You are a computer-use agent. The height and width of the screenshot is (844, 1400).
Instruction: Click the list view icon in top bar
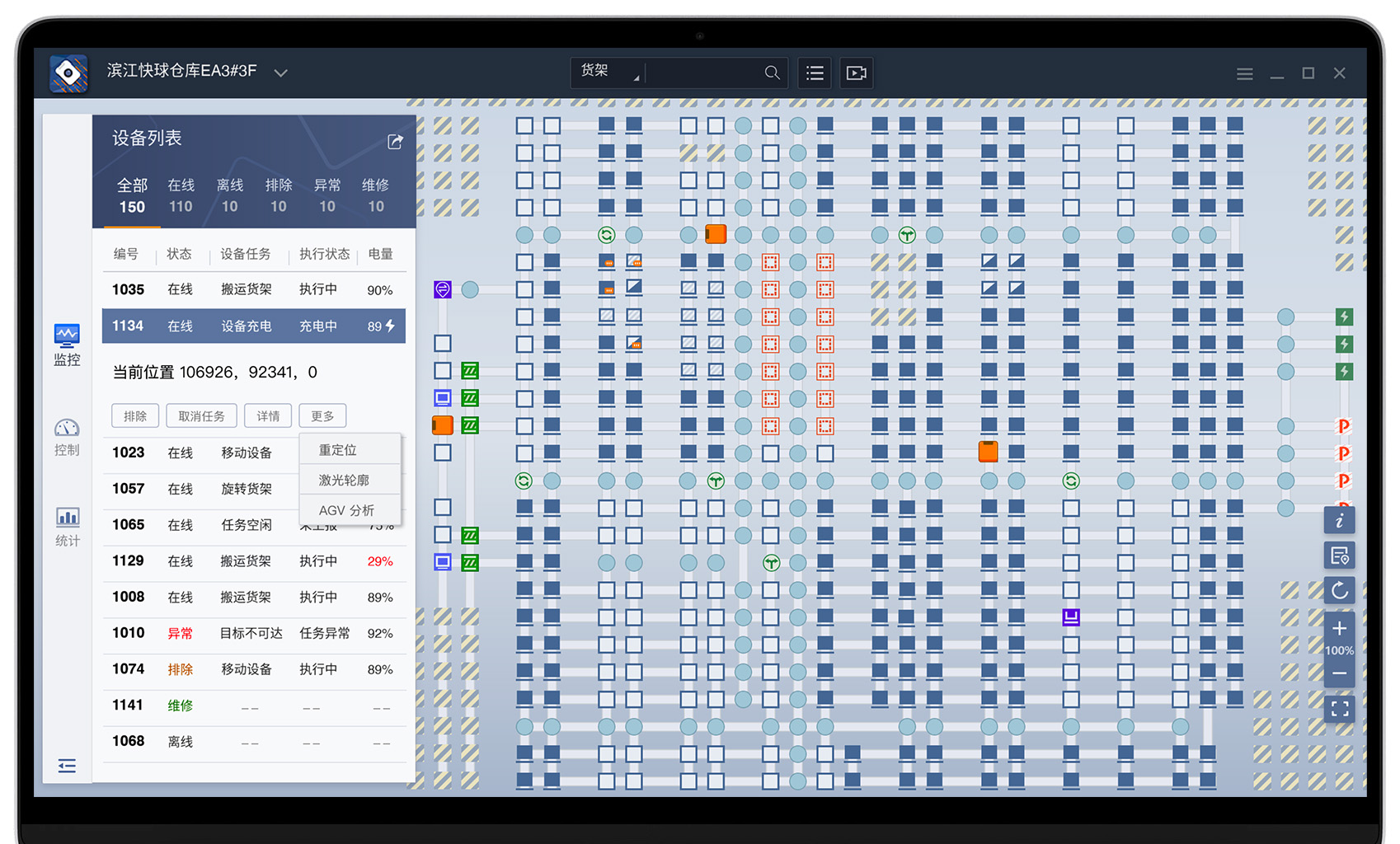[x=815, y=73]
